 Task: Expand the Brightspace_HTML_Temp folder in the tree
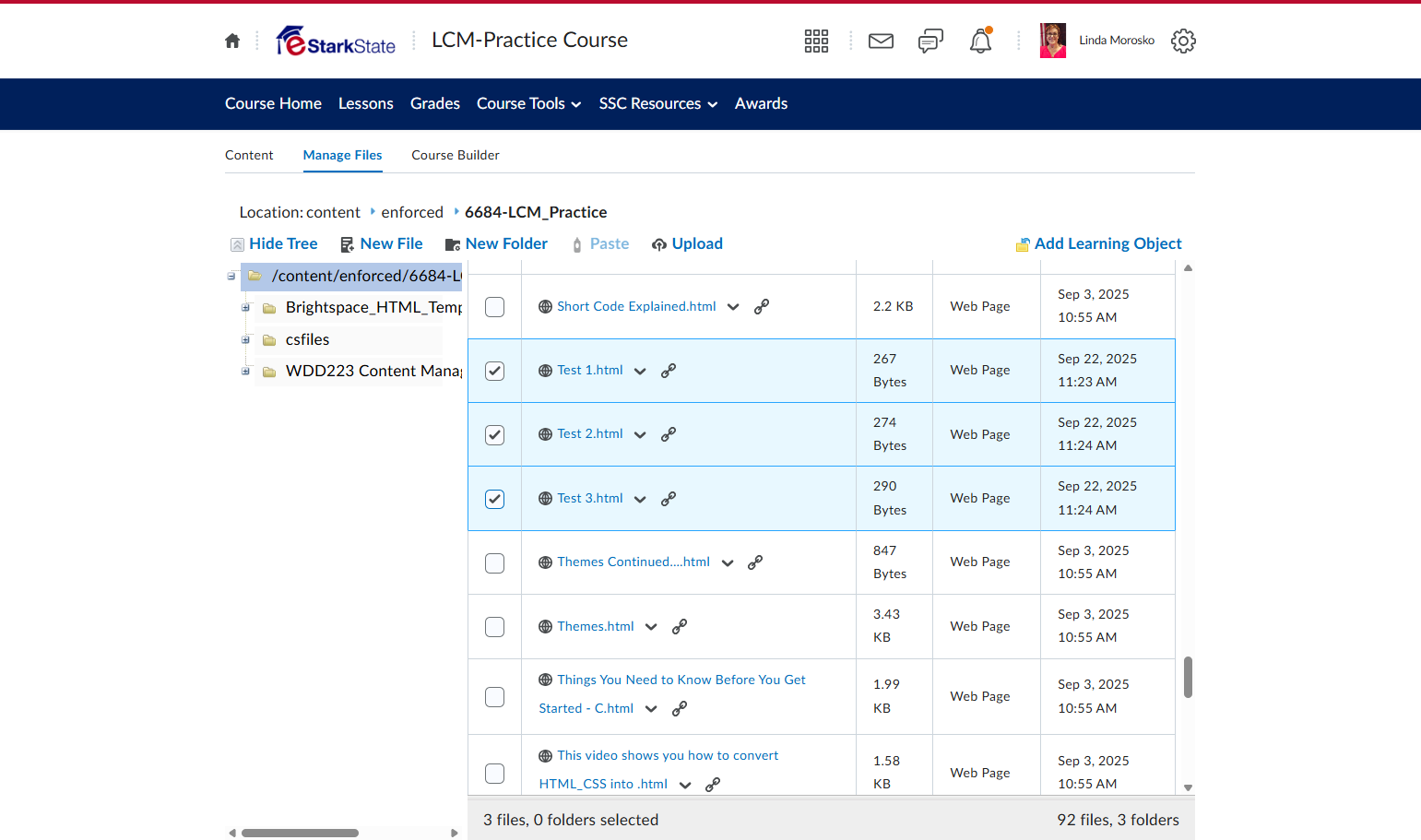tap(245, 308)
